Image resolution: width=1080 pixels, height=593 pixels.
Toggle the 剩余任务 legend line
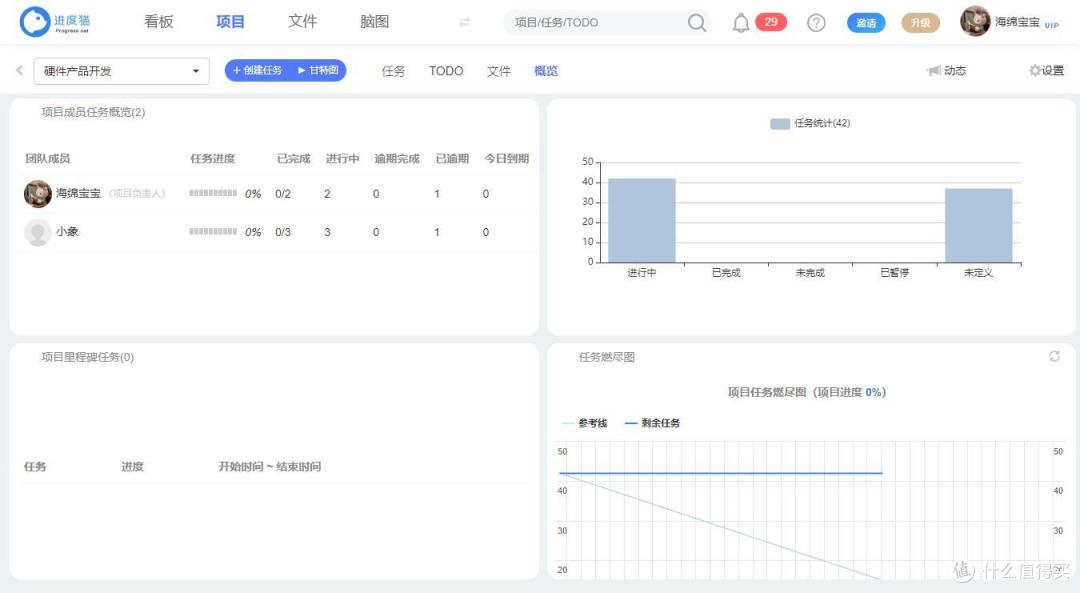(x=652, y=423)
